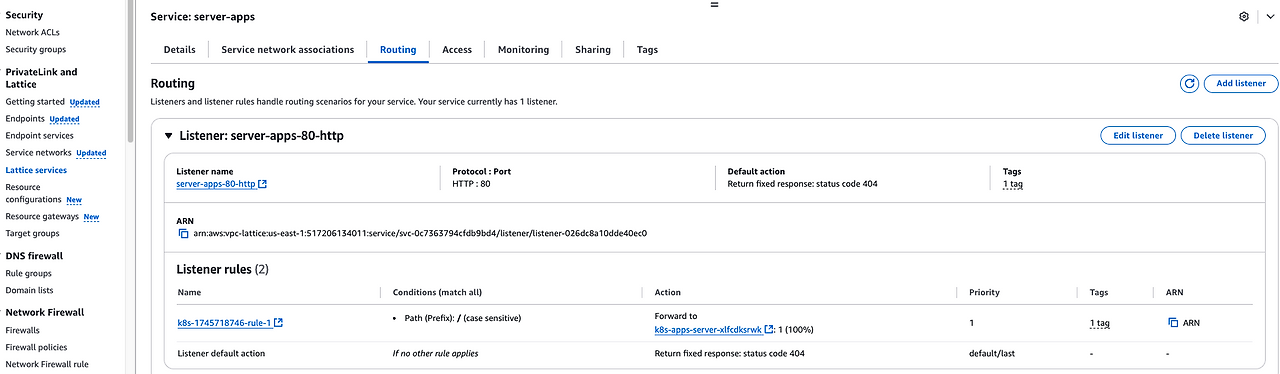
Task: Click the settings gear icon at top right
Action: pyautogui.click(x=1244, y=17)
